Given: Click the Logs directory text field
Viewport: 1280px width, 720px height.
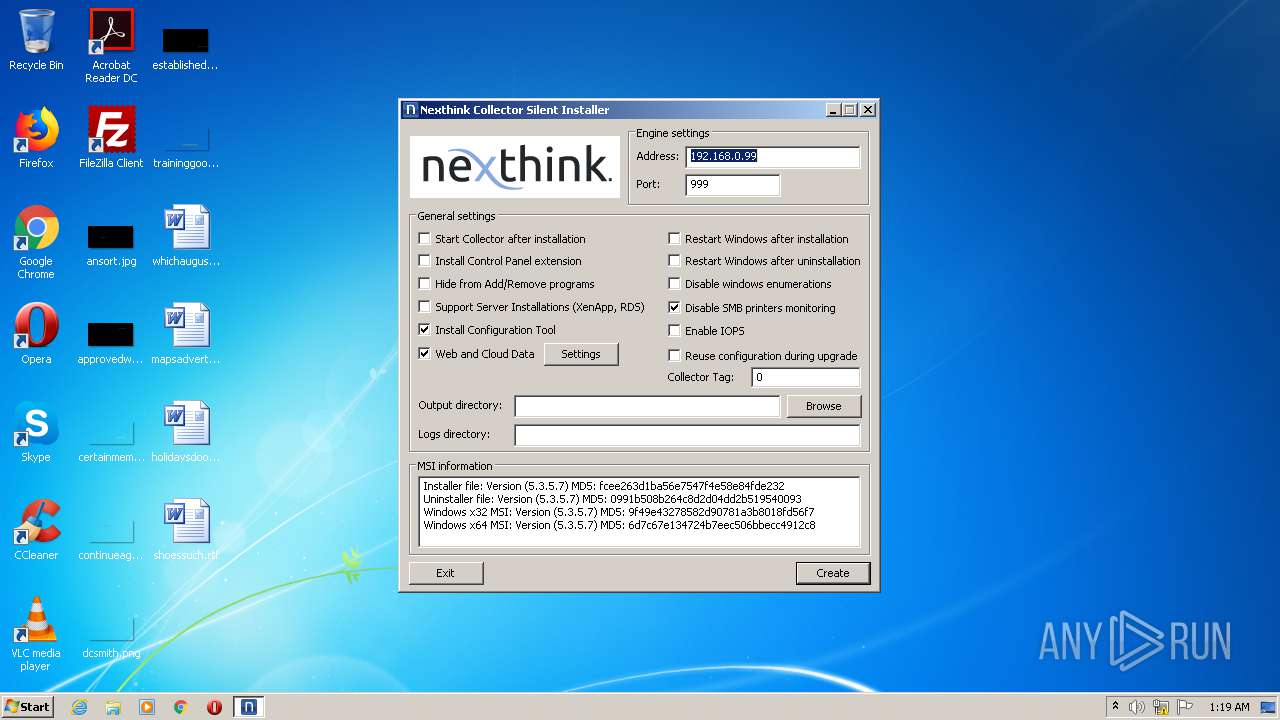Looking at the screenshot, I should tap(687, 435).
